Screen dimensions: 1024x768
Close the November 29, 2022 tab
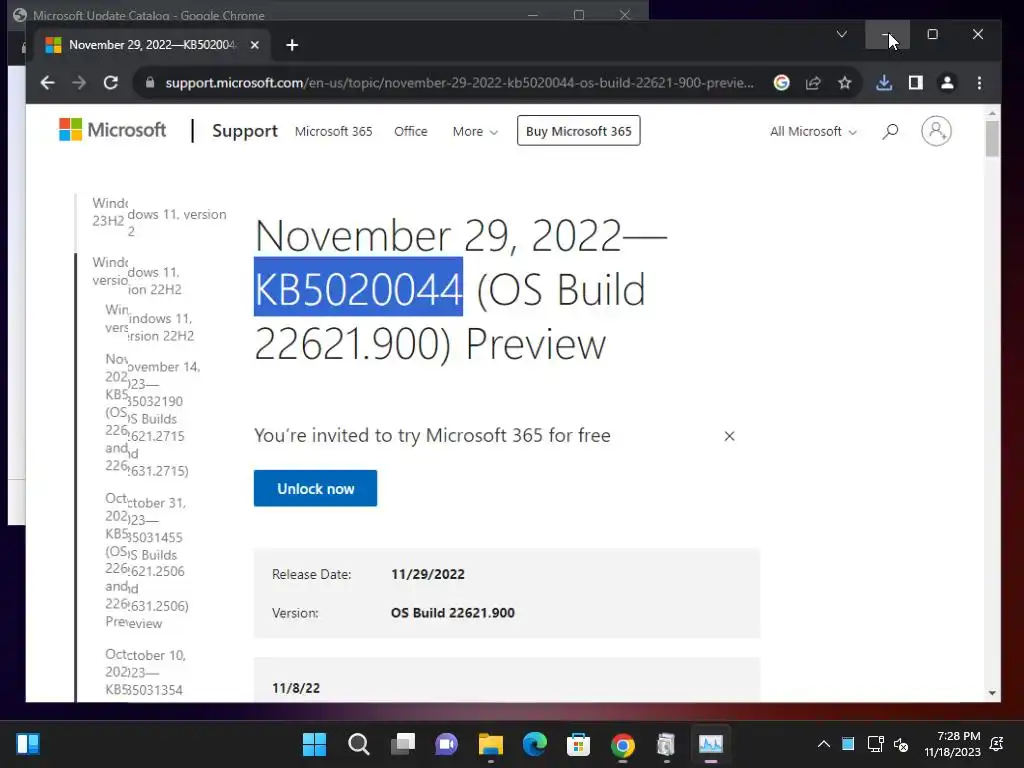(255, 45)
